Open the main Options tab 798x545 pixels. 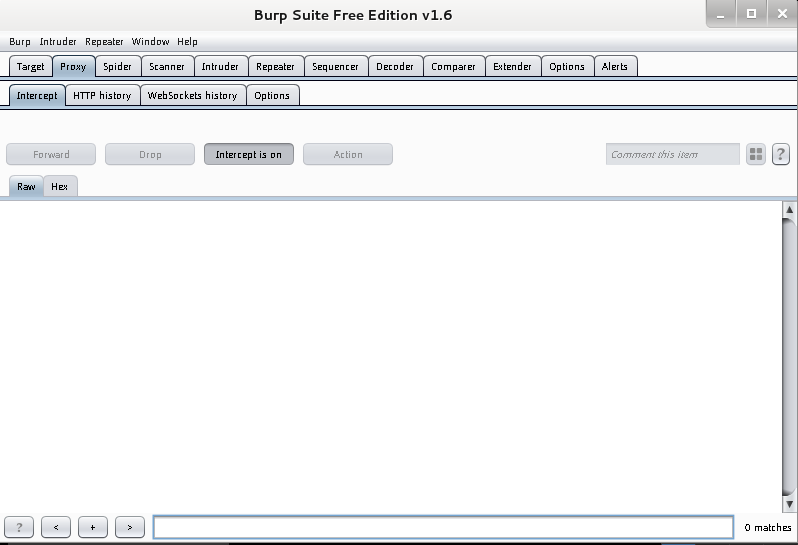tap(567, 67)
